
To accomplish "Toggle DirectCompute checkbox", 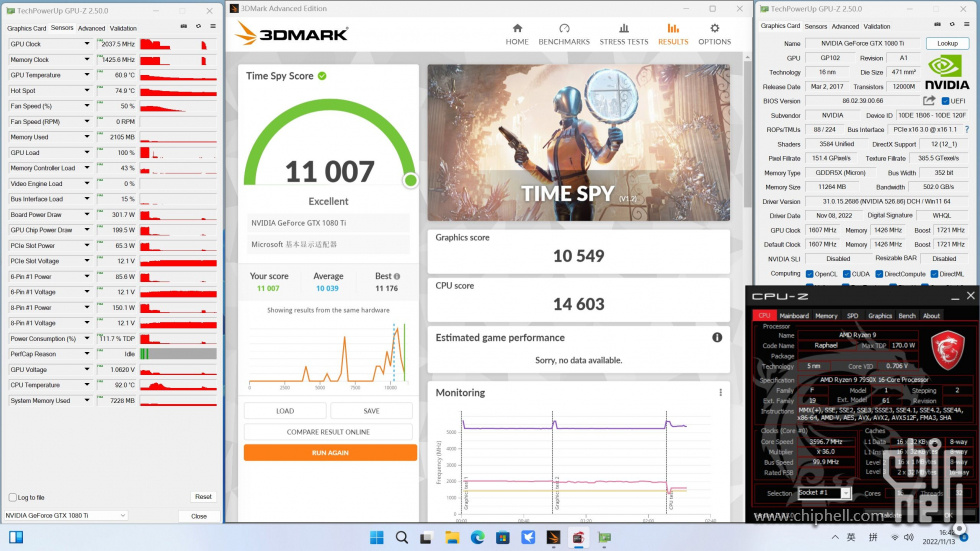I will pos(879,274).
